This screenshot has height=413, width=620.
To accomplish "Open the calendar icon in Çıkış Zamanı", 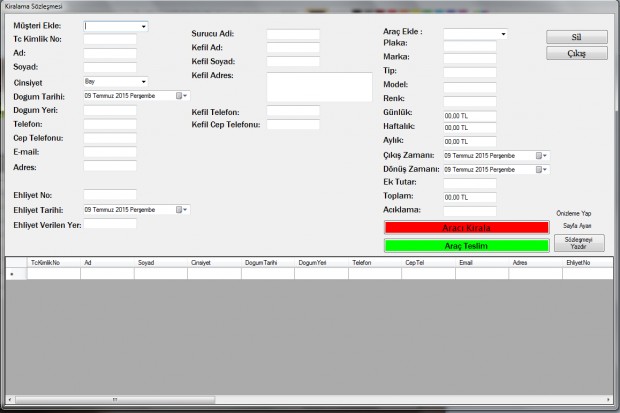I will click(541, 156).
